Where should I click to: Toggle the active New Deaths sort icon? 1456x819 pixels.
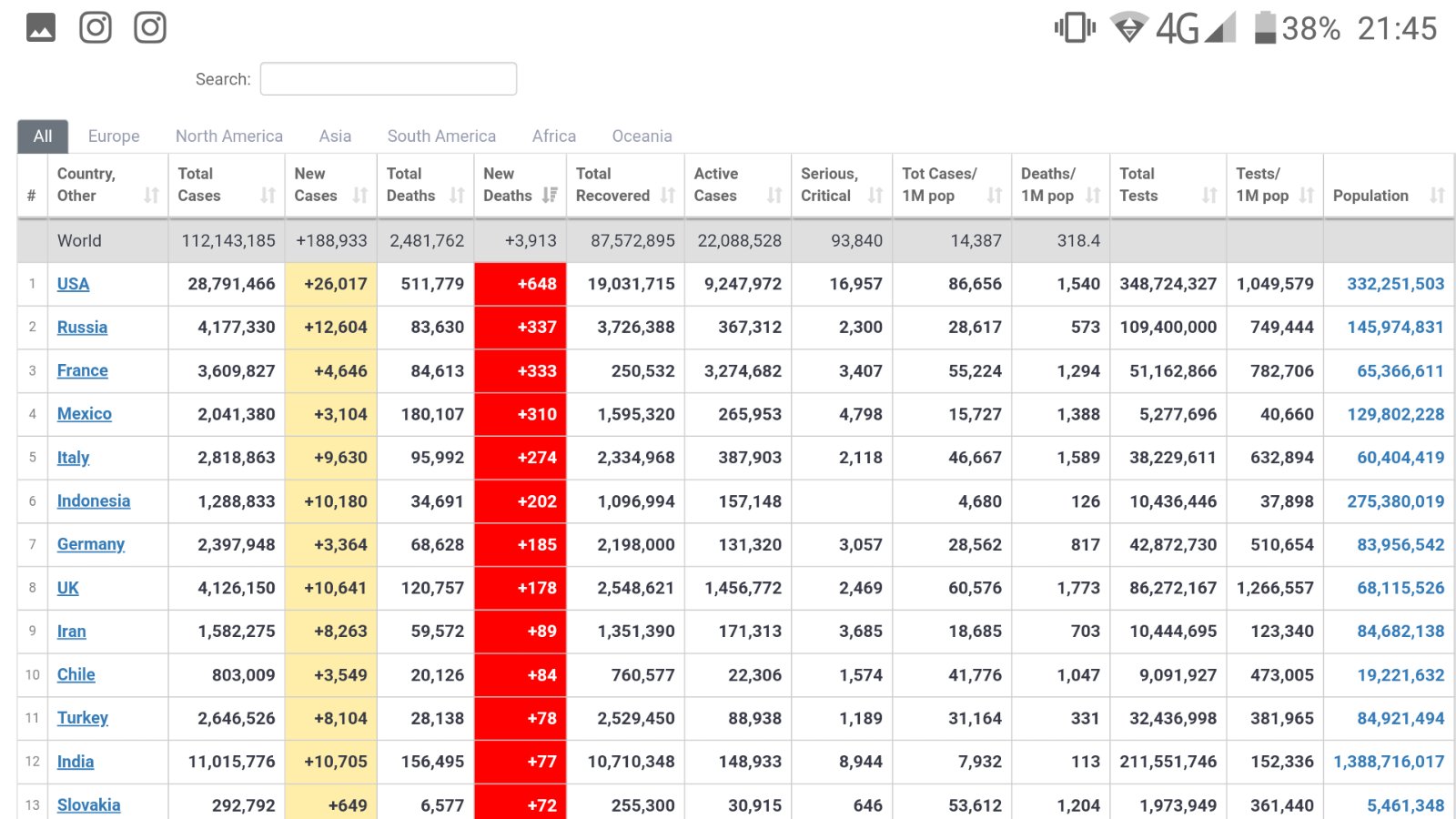point(550,195)
